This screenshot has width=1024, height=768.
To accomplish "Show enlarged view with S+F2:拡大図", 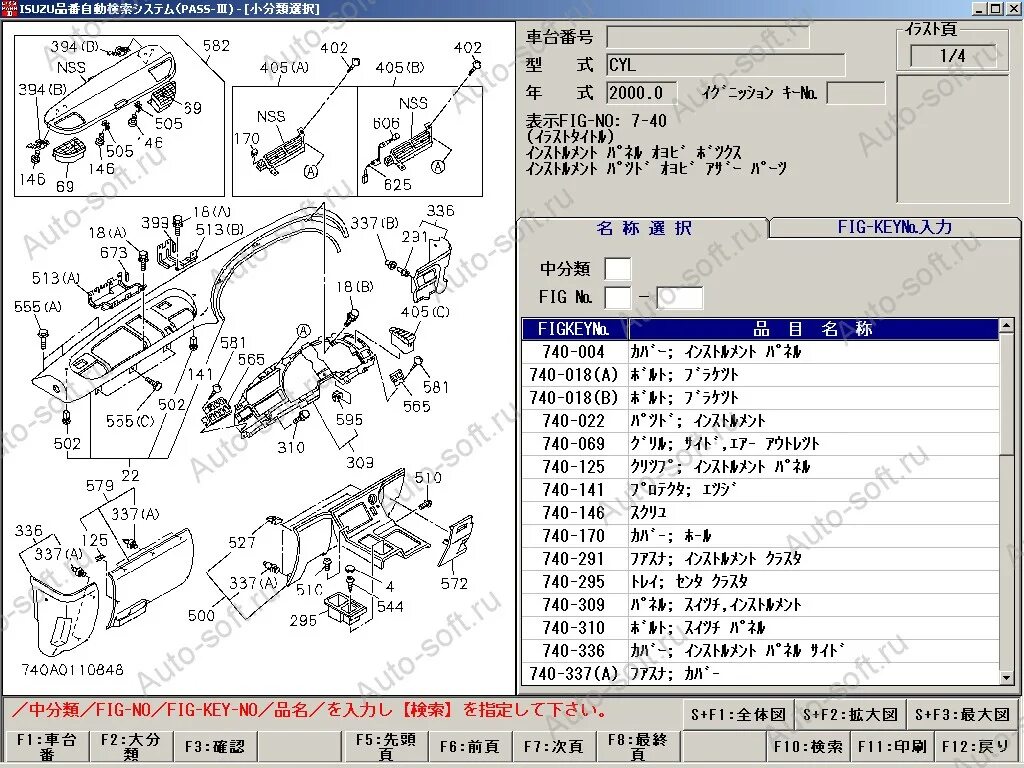I will tap(850, 714).
